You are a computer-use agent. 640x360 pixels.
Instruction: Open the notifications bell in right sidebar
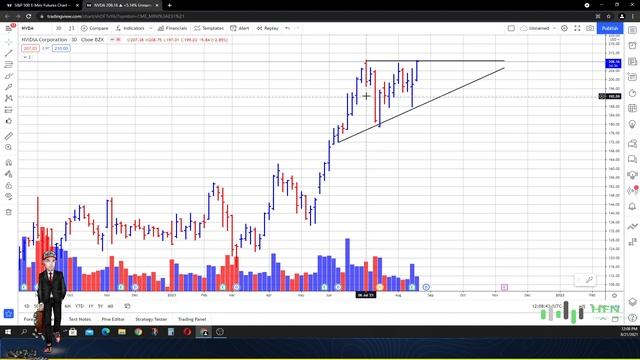tap(632, 207)
